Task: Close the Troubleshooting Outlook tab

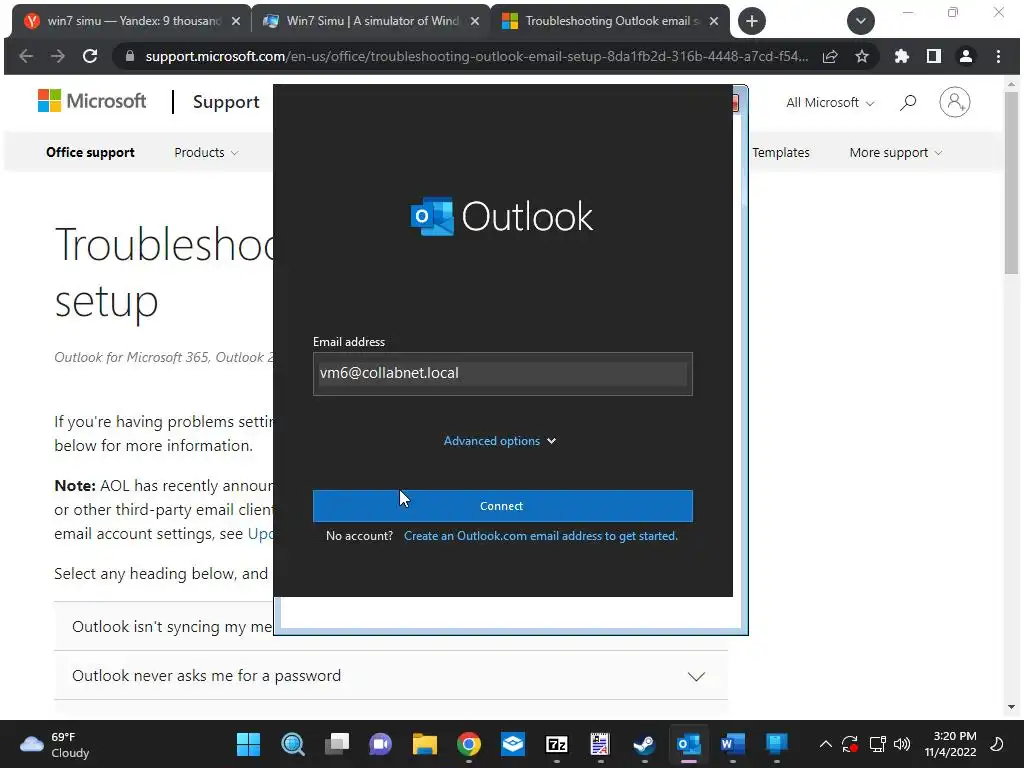Action: pos(714,21)
